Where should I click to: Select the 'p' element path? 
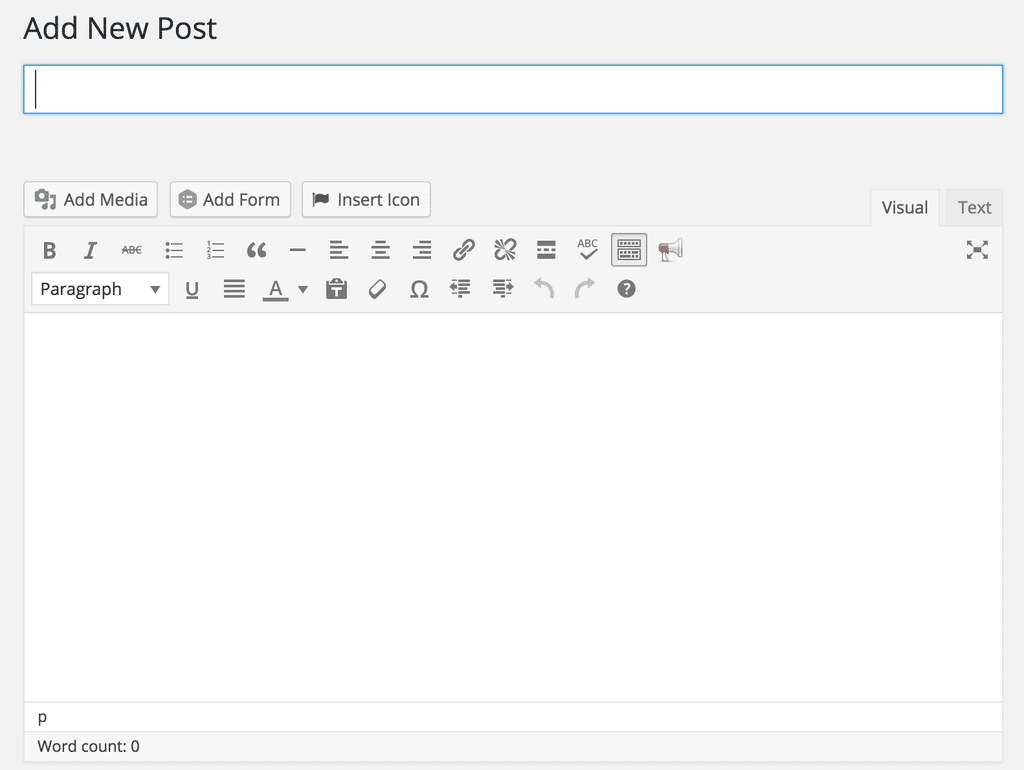(x=42, y=717)
